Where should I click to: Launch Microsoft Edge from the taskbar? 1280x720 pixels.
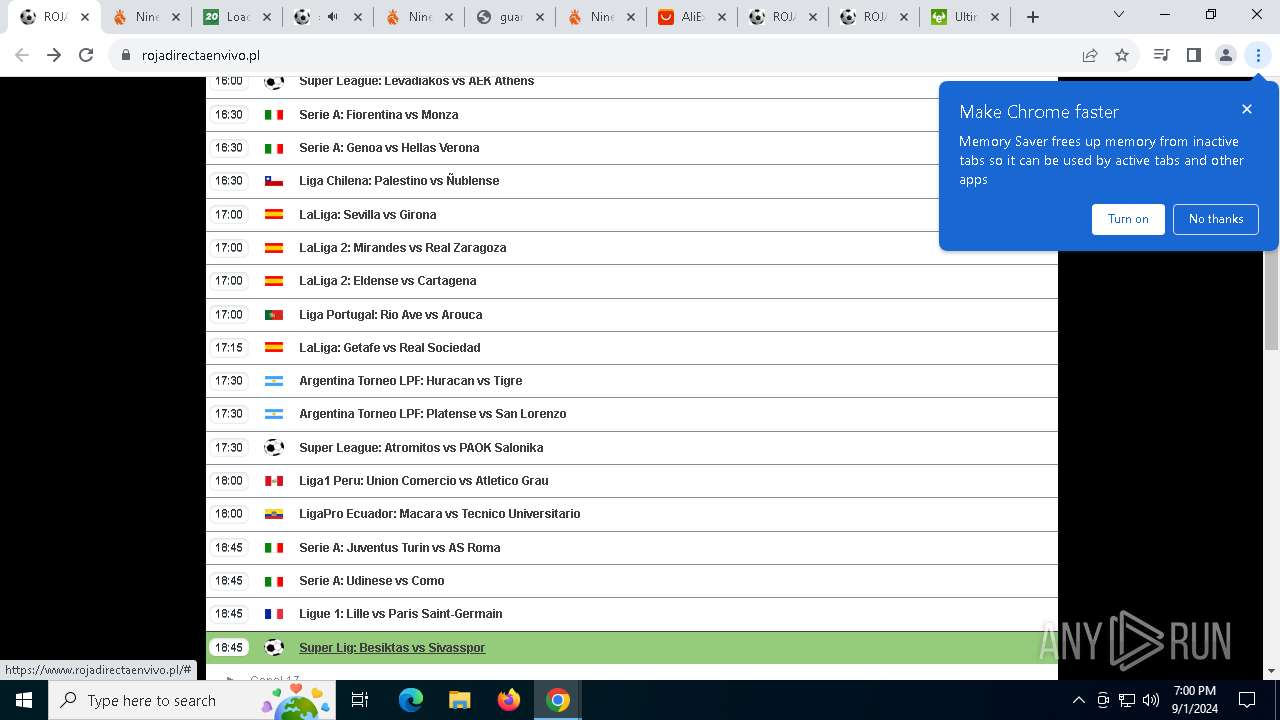tap(411, 700)
